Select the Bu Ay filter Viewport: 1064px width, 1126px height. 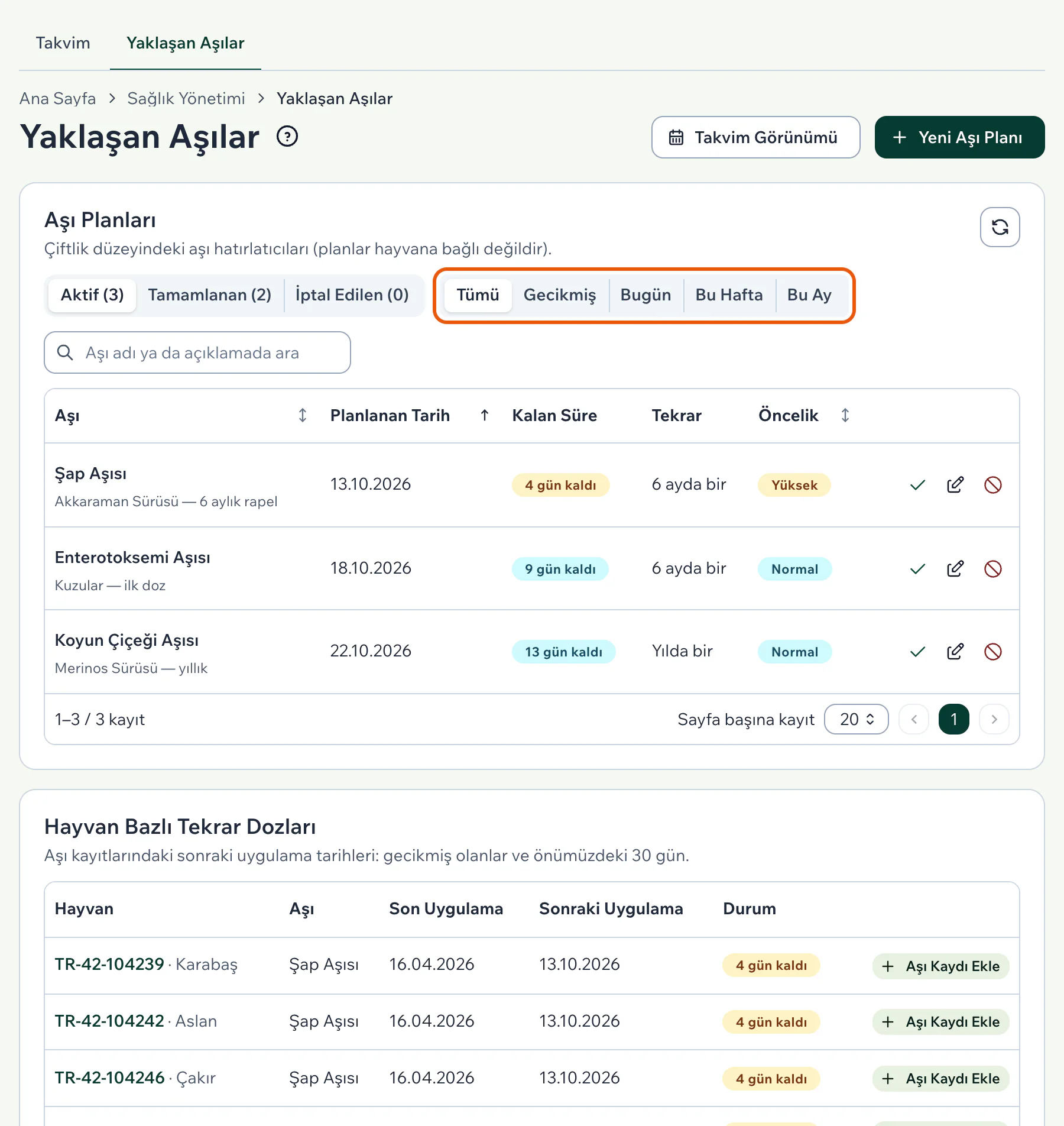click(809, 295)
